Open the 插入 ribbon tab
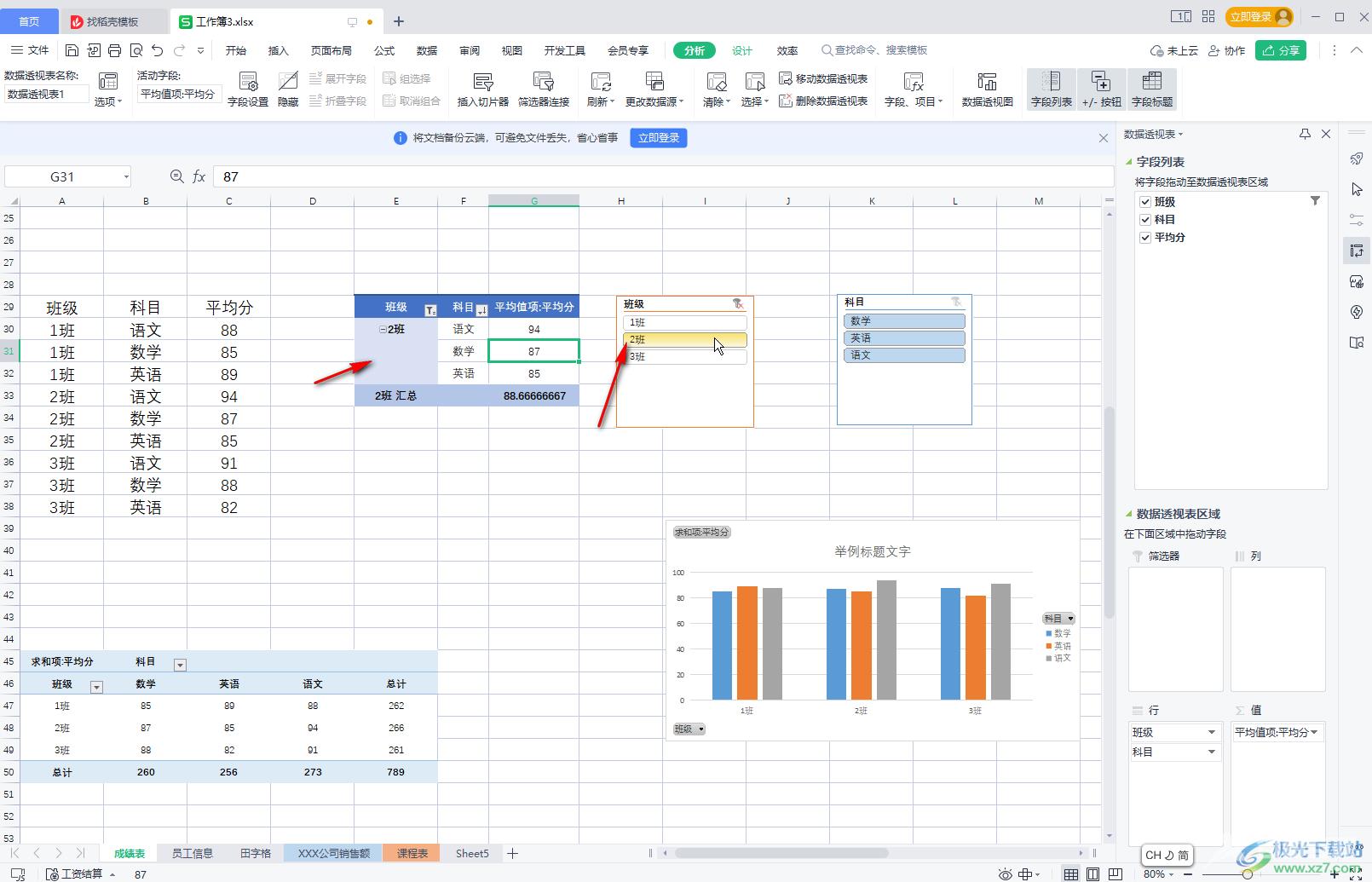This screenshot has height=882, width=1372. pyautogui.click(x=279, y=50)
